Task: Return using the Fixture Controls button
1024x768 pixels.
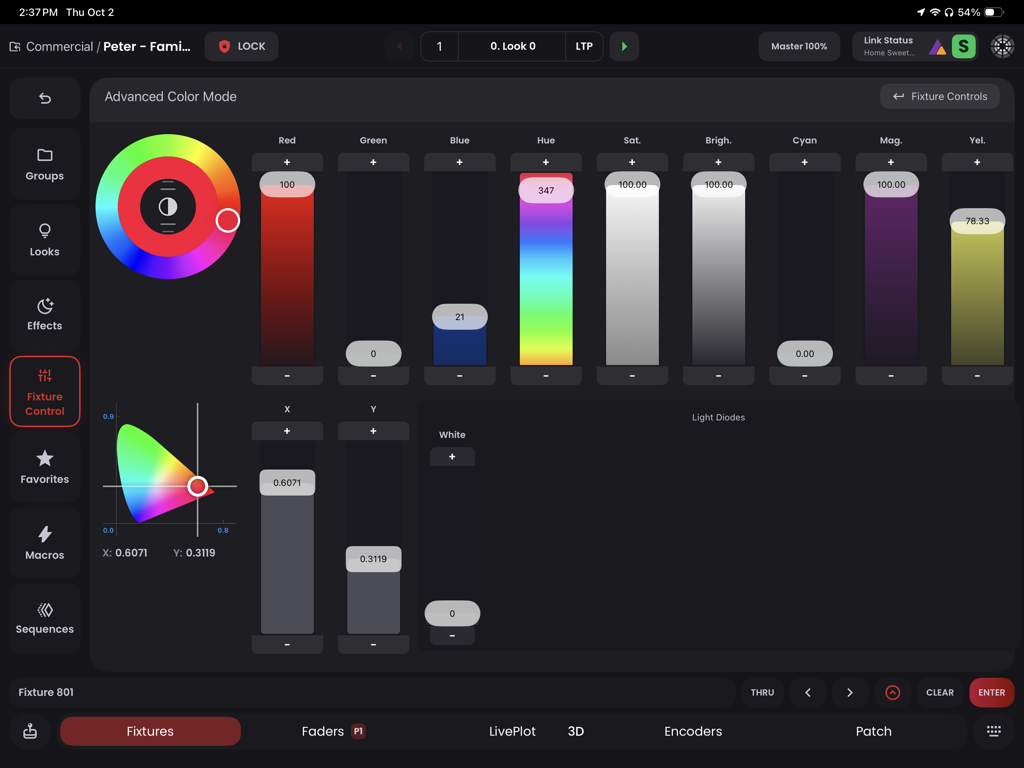Action: click(939, 96)
